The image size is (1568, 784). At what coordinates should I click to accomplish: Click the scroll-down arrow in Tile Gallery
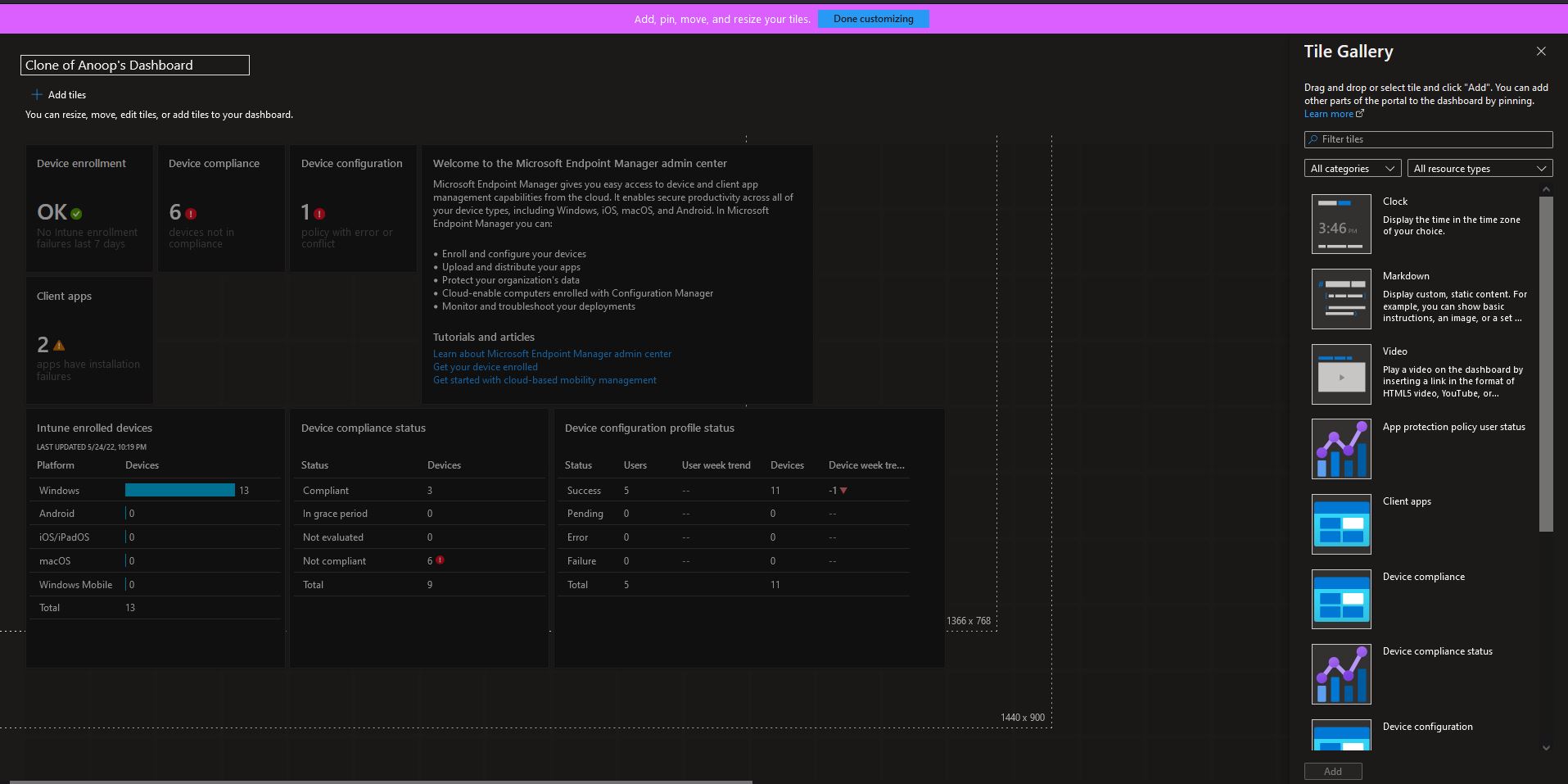[1546, 747]
